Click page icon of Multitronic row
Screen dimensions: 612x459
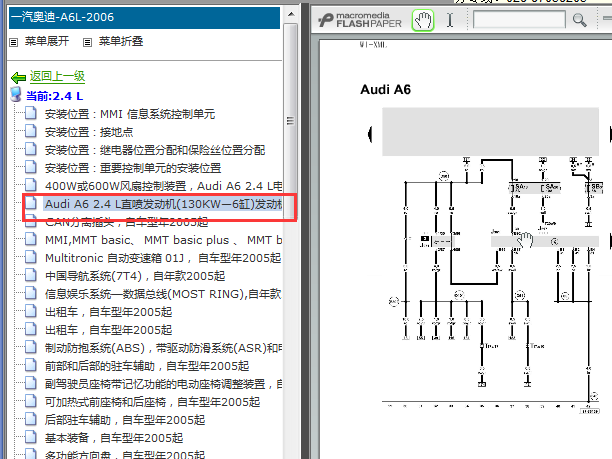31,256
